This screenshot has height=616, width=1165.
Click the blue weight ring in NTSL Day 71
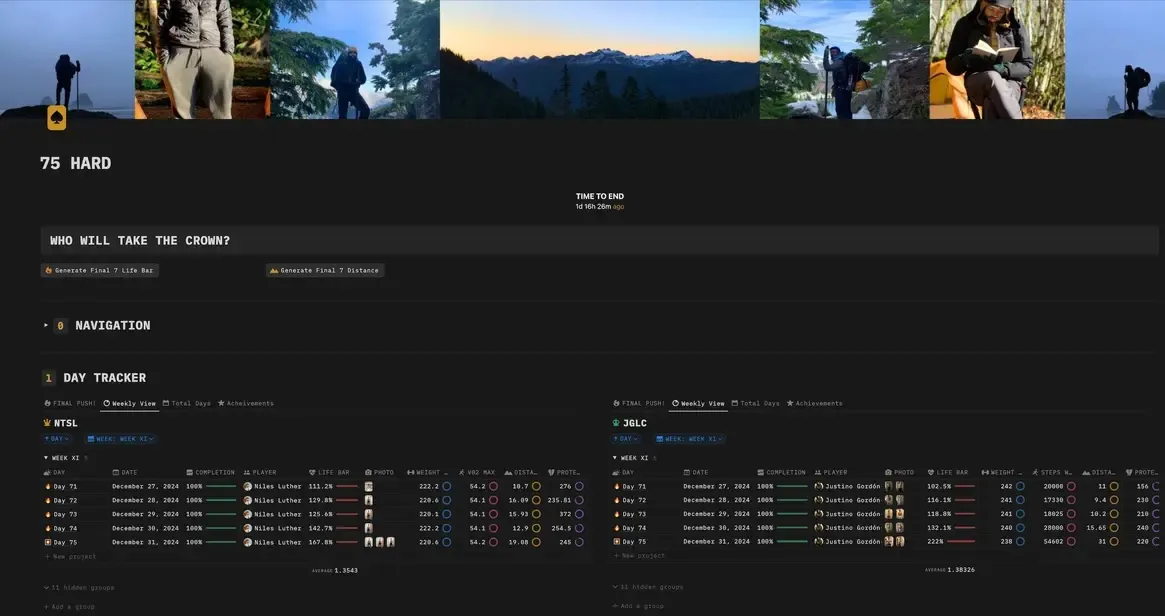(x=447, y=487)
